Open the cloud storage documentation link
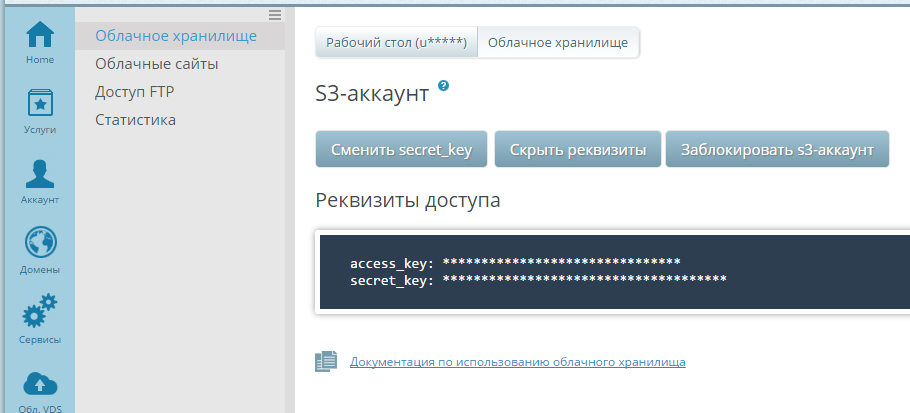The image size is (910, 413). point(517,362)
